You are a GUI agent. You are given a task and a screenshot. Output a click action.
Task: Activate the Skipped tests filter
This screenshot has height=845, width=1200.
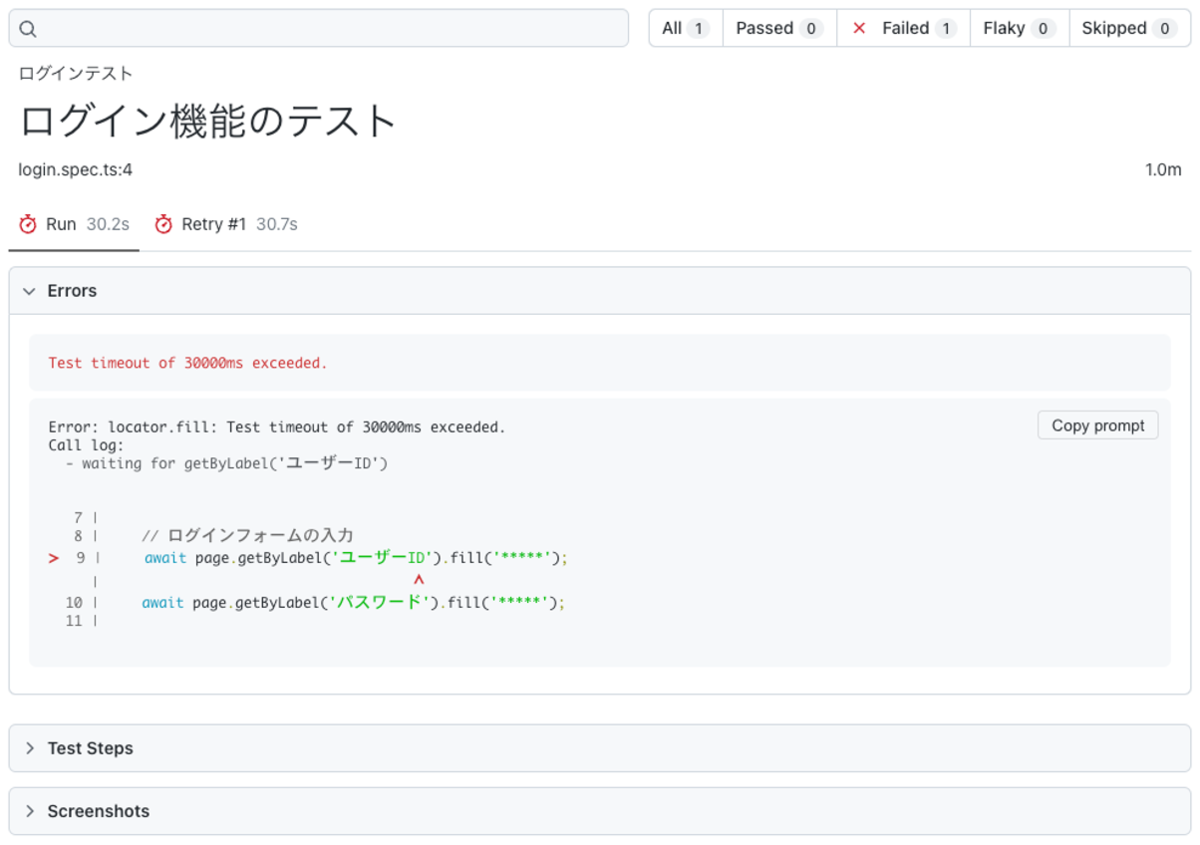click(1125, 28)
